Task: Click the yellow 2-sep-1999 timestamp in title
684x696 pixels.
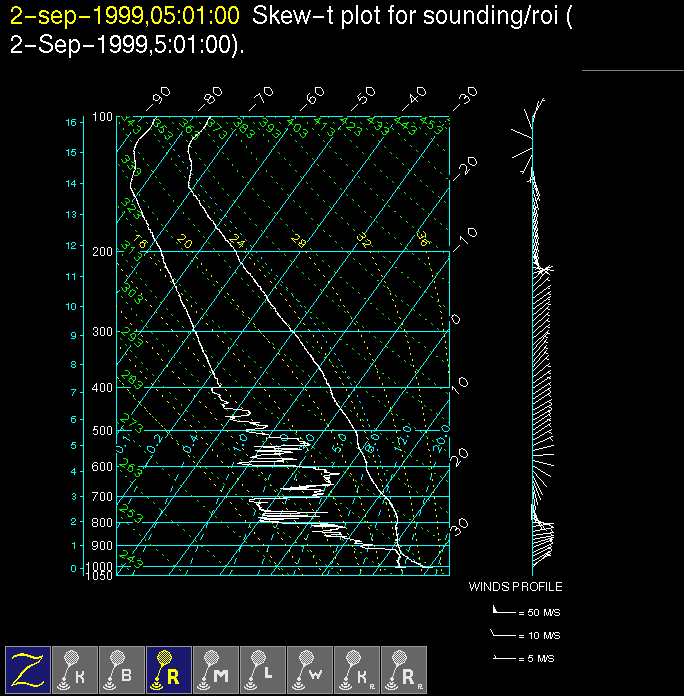Action: click(x=124, y=15)
